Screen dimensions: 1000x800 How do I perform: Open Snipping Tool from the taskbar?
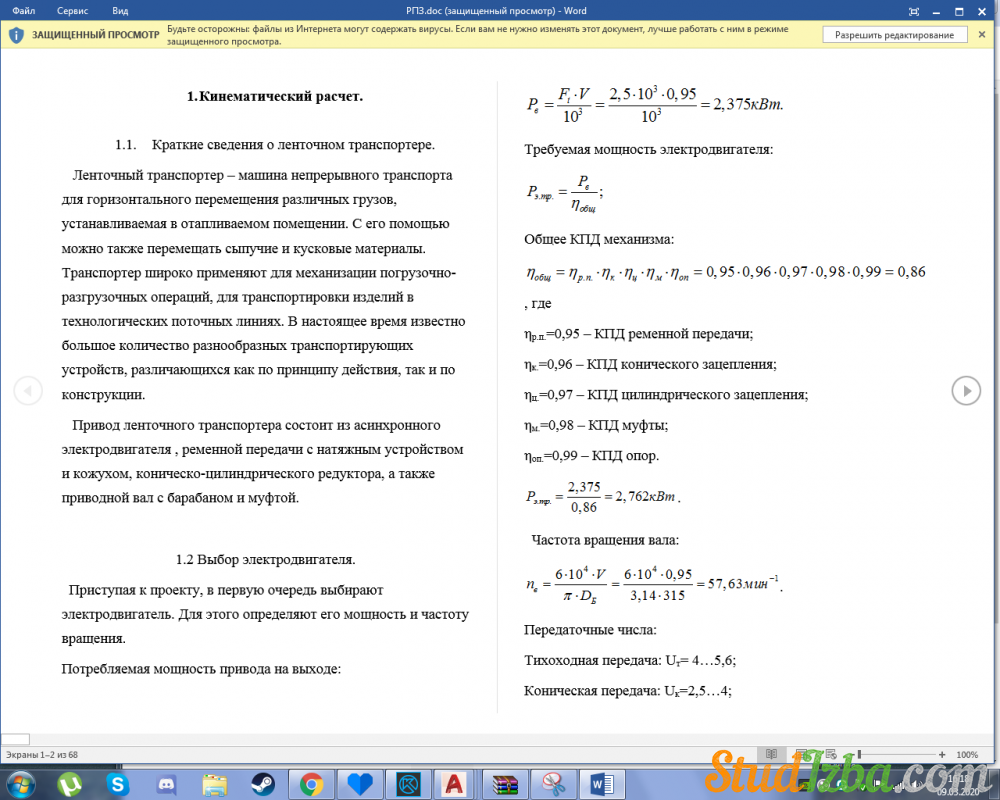pyautogui.click(x=553, y=785)
